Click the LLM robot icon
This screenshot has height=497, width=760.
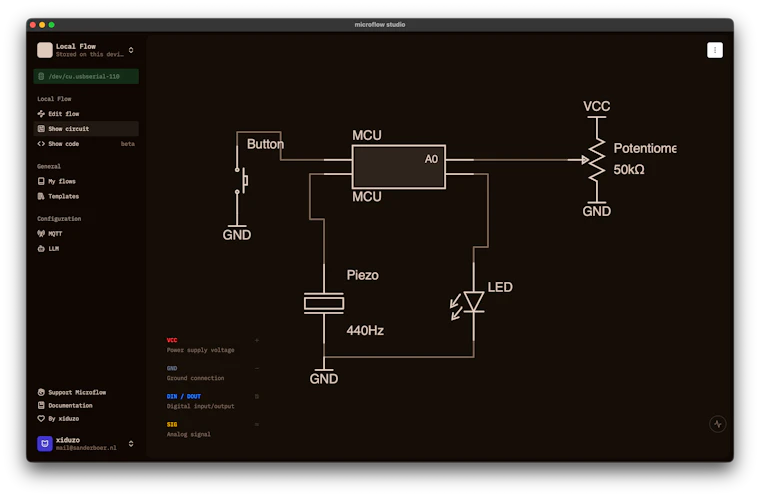[x=41, y=248]
